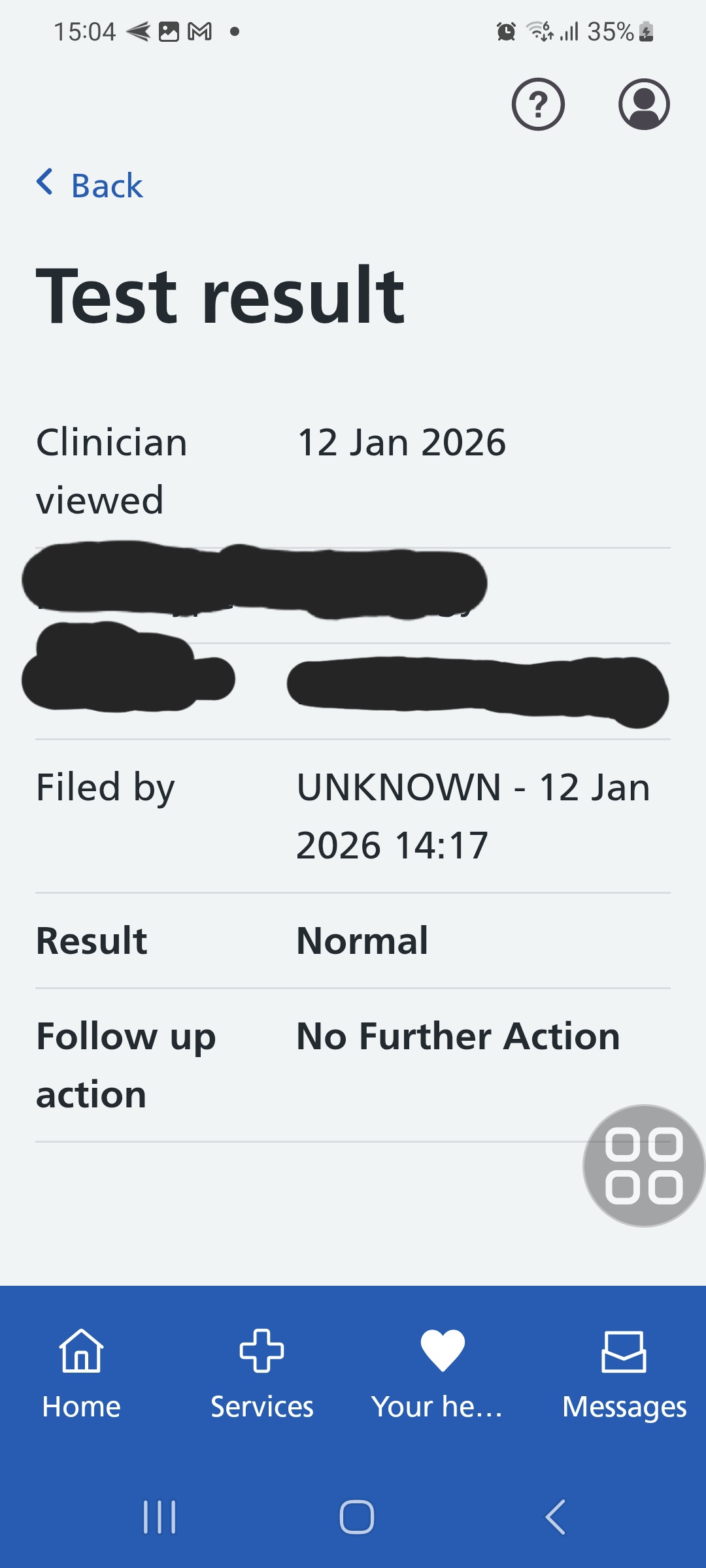This screenshot has height=1568, width=706.
Task: Tap the Services cross icon
Action: click(x=261, y=1350)
